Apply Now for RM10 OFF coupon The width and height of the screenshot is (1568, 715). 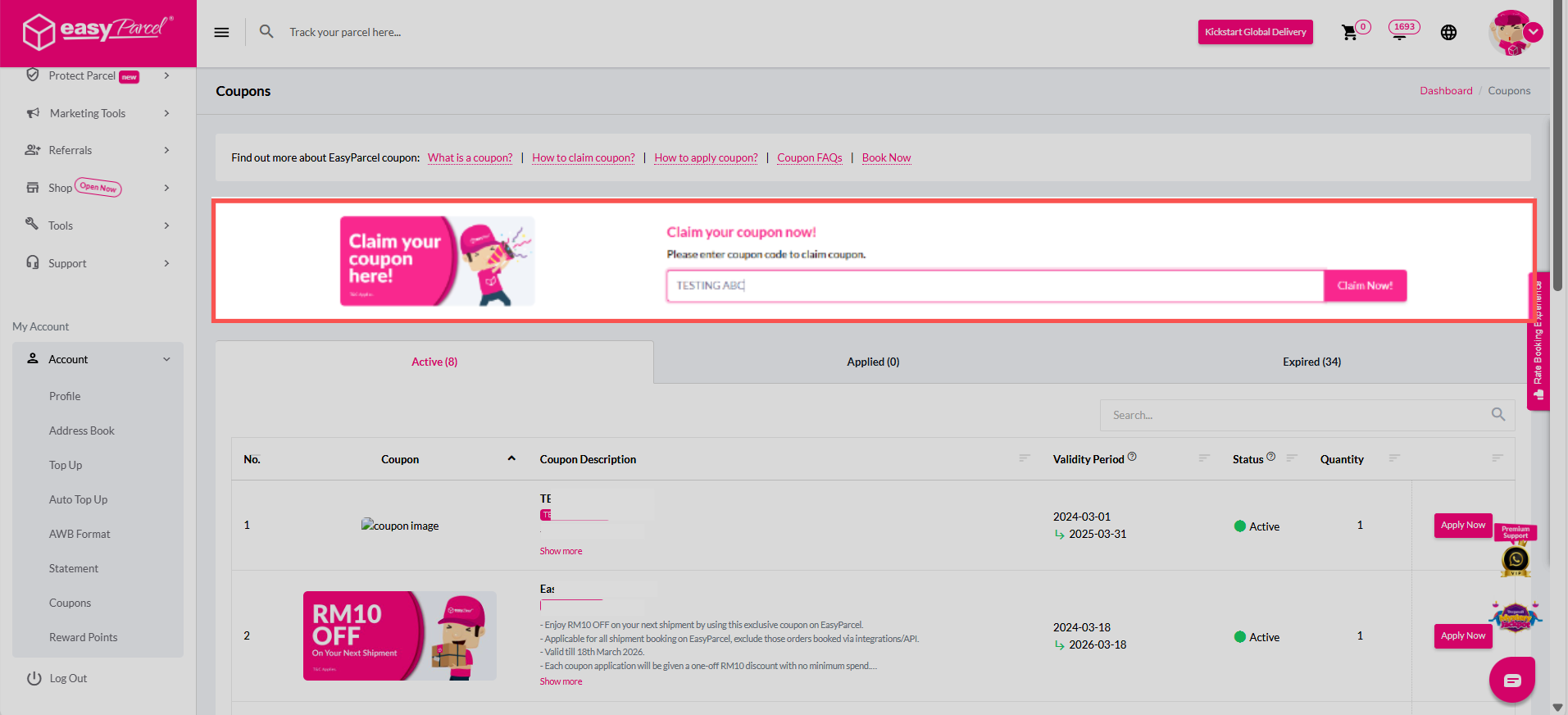tap(1462, 635)
